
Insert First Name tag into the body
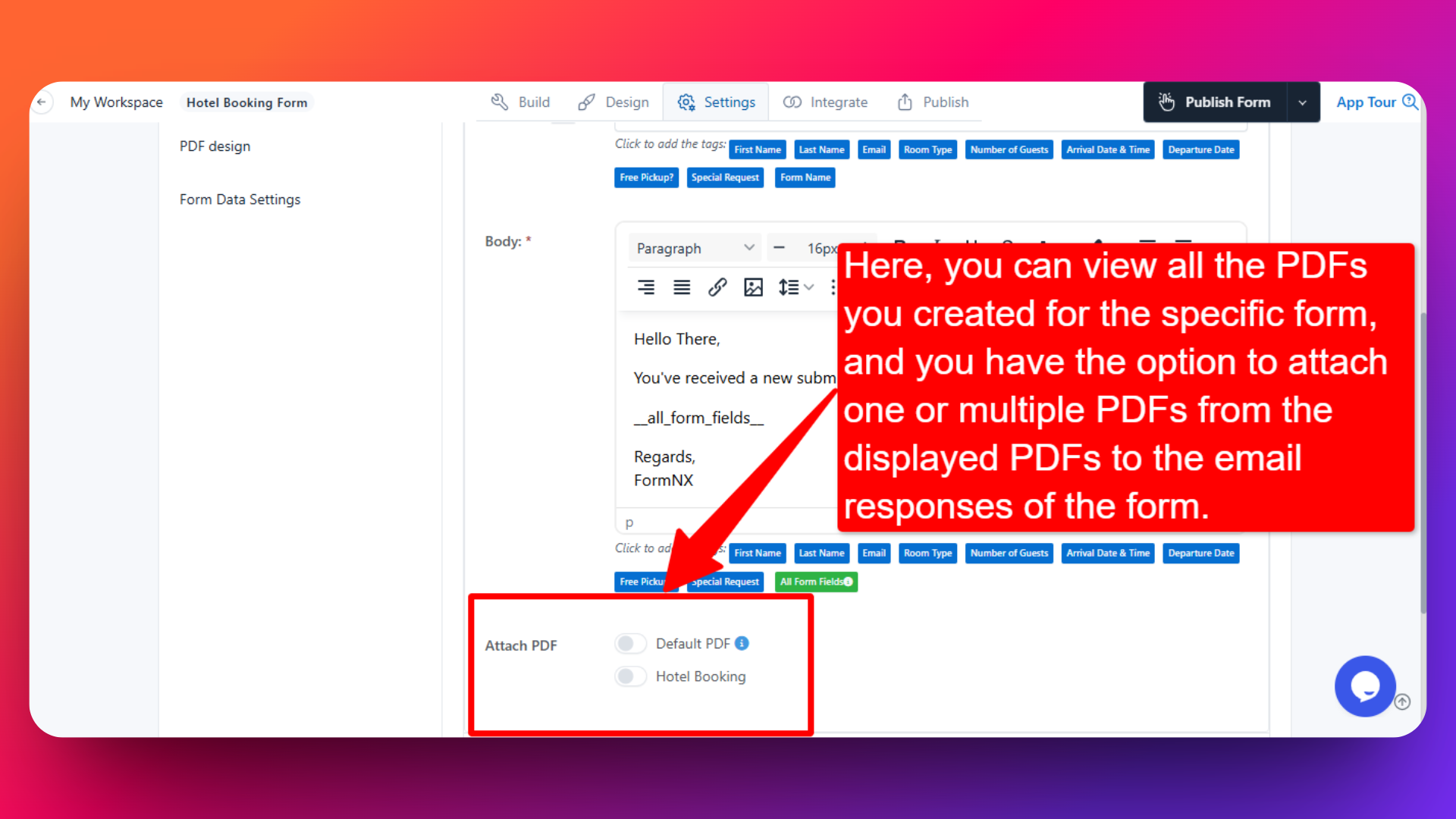[758, 553]
